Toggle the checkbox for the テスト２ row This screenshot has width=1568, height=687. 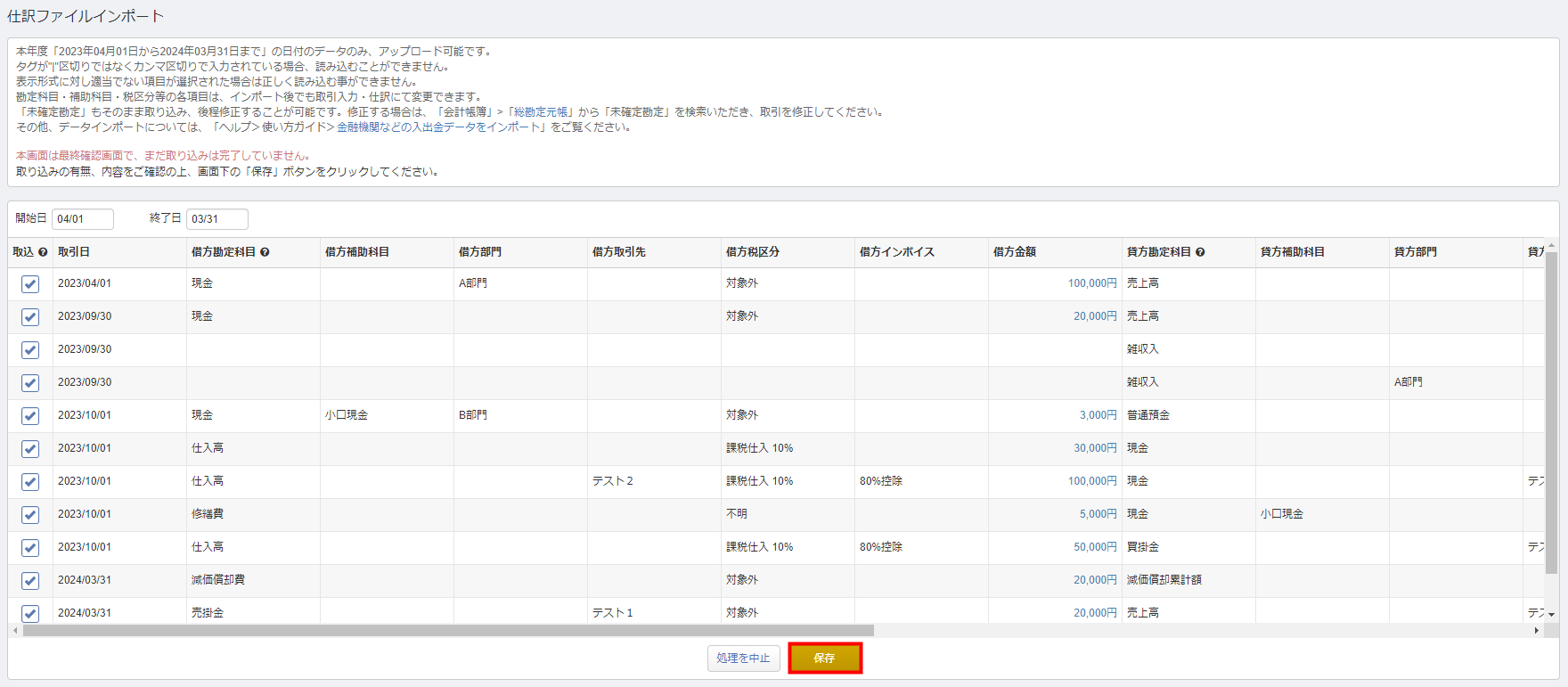click(x=30, y=482)
